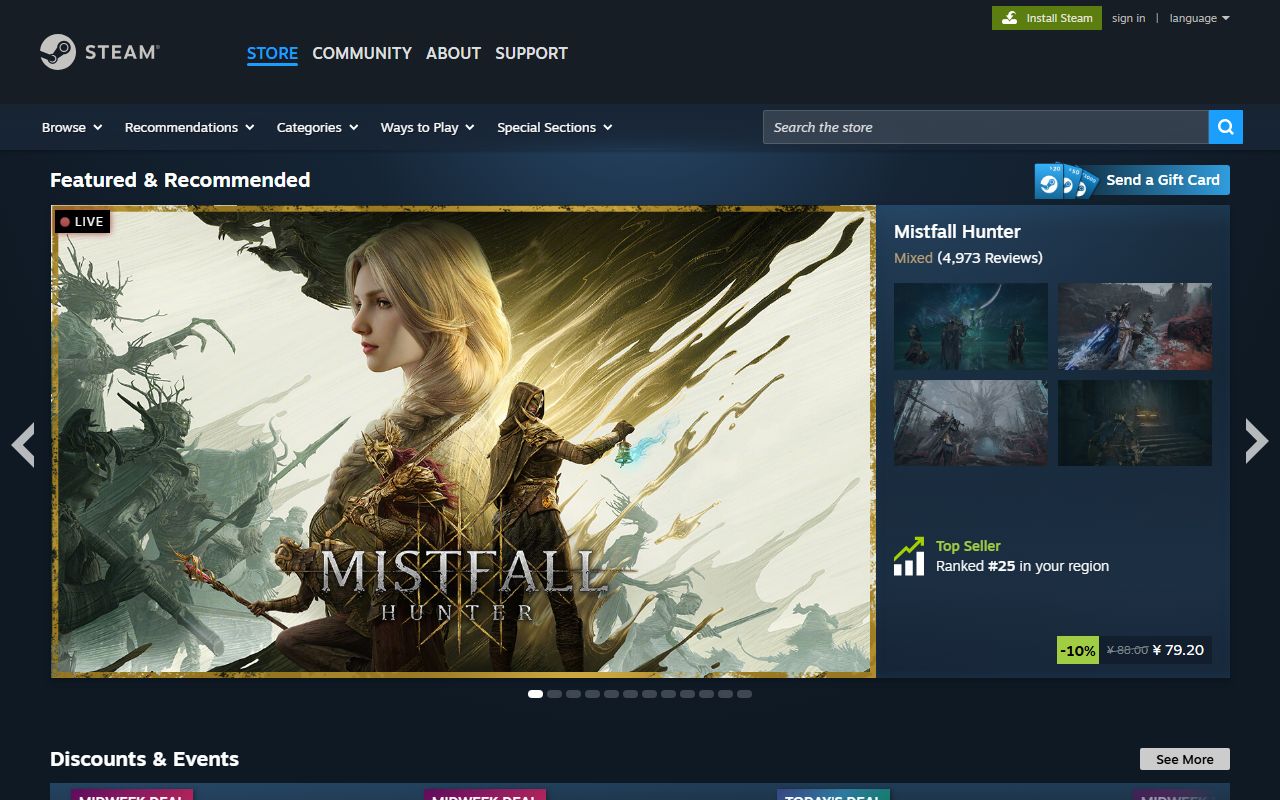
Task: Click the Top Seller chart icon
Action: [x=909, y=556]
